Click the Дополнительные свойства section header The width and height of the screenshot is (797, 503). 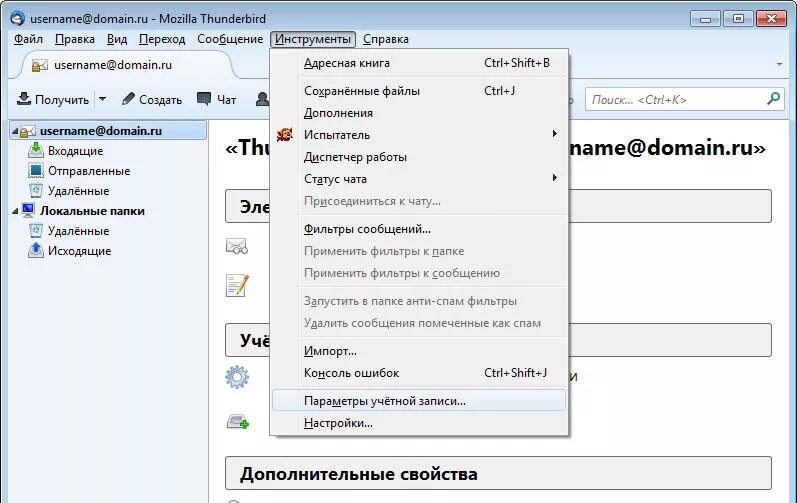498,473
